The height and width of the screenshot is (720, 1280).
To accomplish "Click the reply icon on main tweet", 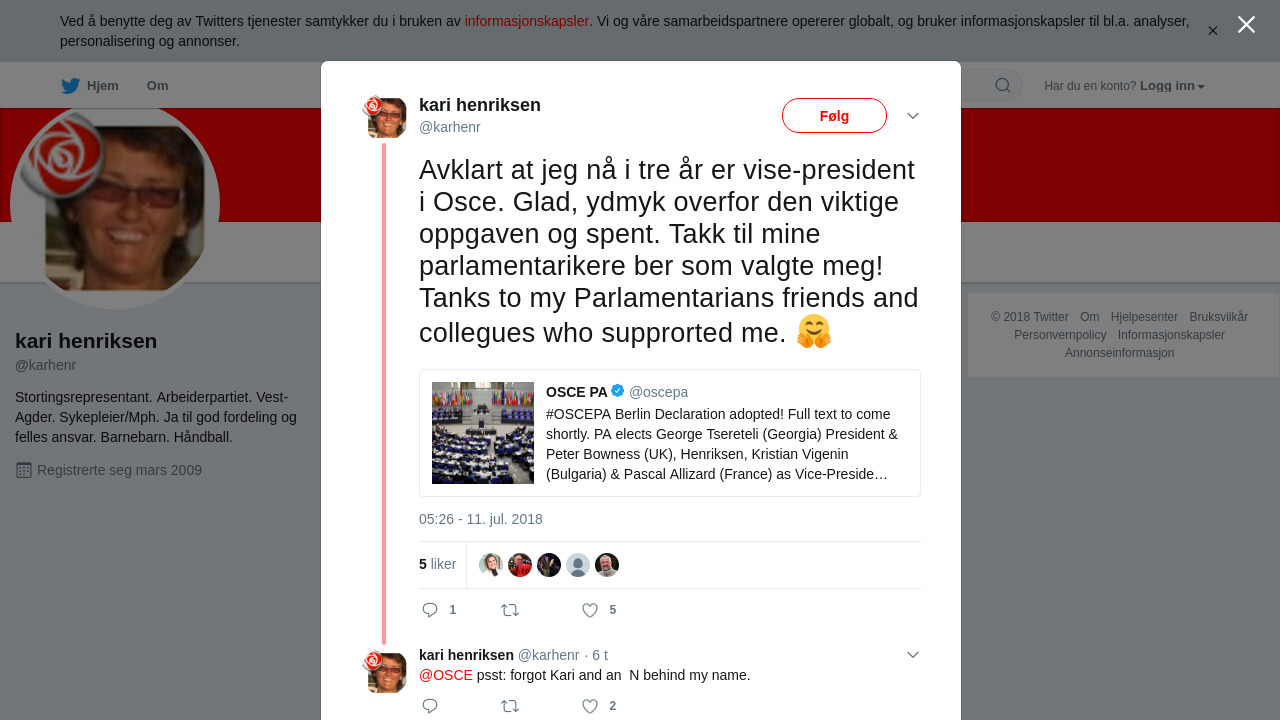I will [431, 610].
